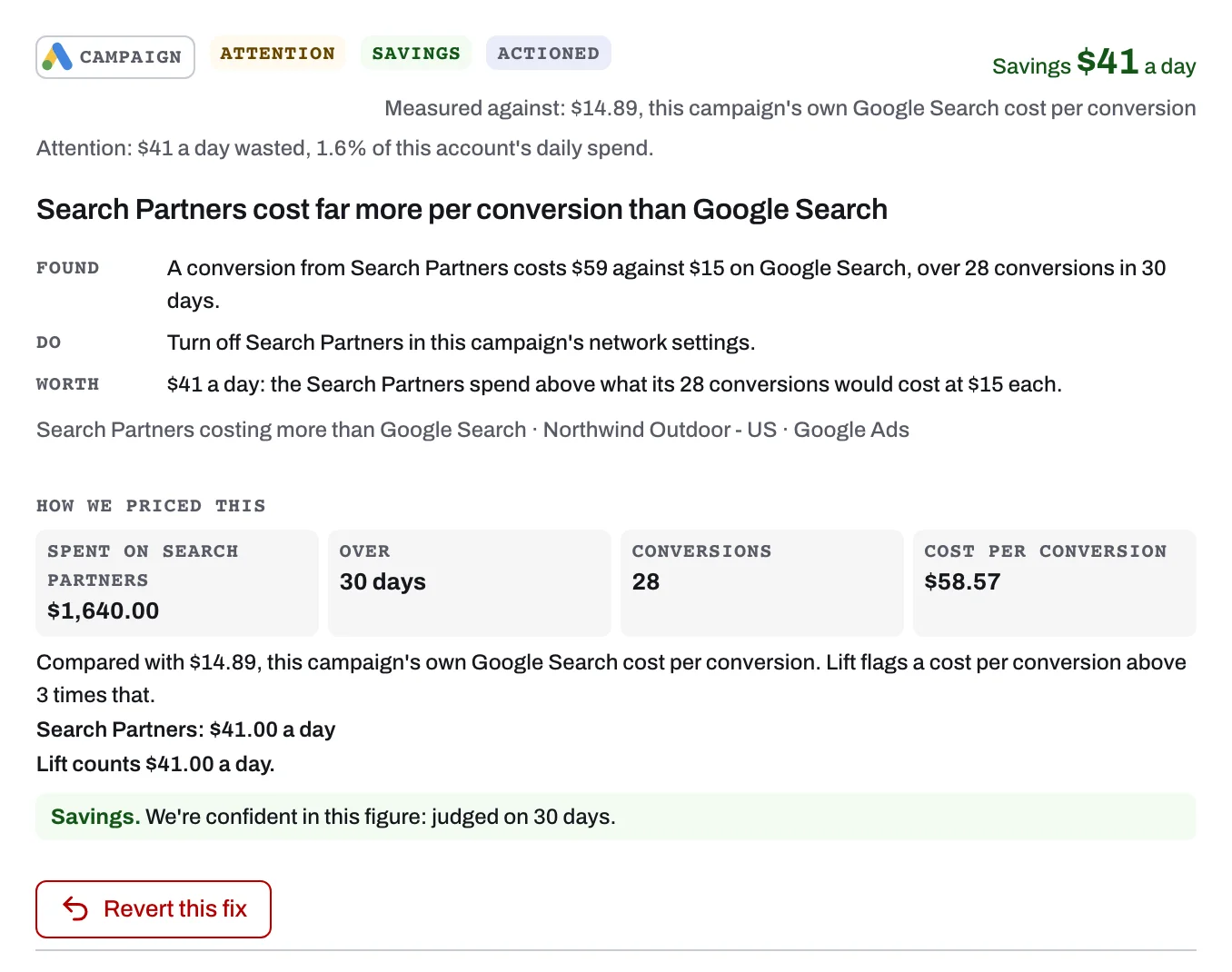Select the Over 30 days card
Screen dimensions: 1232x972
pyautogui.click(x=470, y=582)
